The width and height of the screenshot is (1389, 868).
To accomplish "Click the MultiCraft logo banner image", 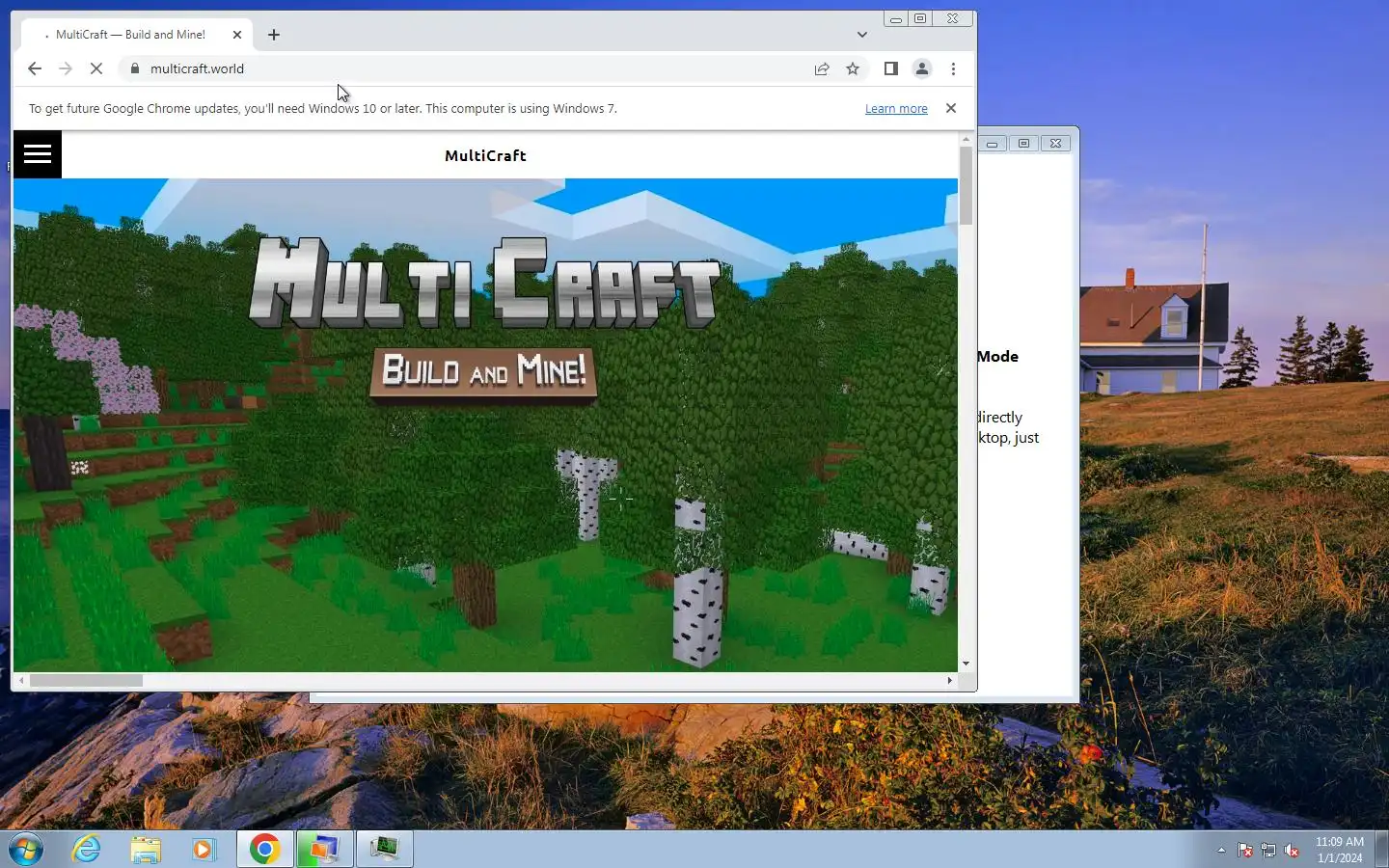I will (x=485, y=283).
